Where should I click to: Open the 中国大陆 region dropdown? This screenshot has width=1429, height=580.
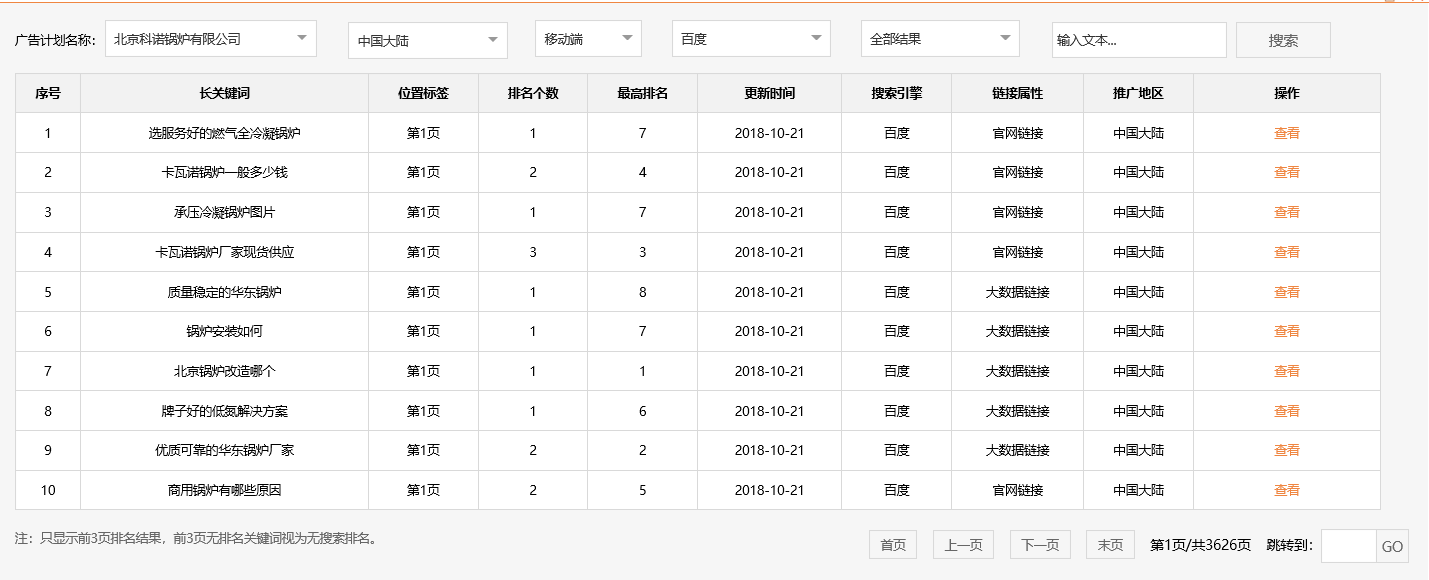(426, 38)
